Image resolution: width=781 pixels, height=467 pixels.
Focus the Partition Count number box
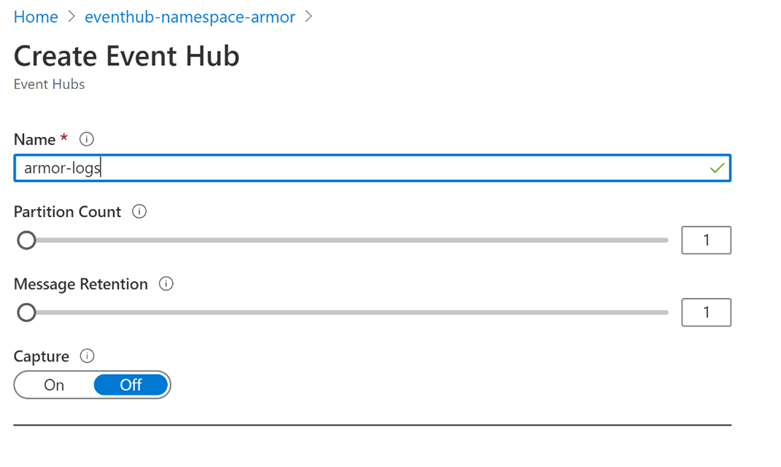[x=706, y=240]
